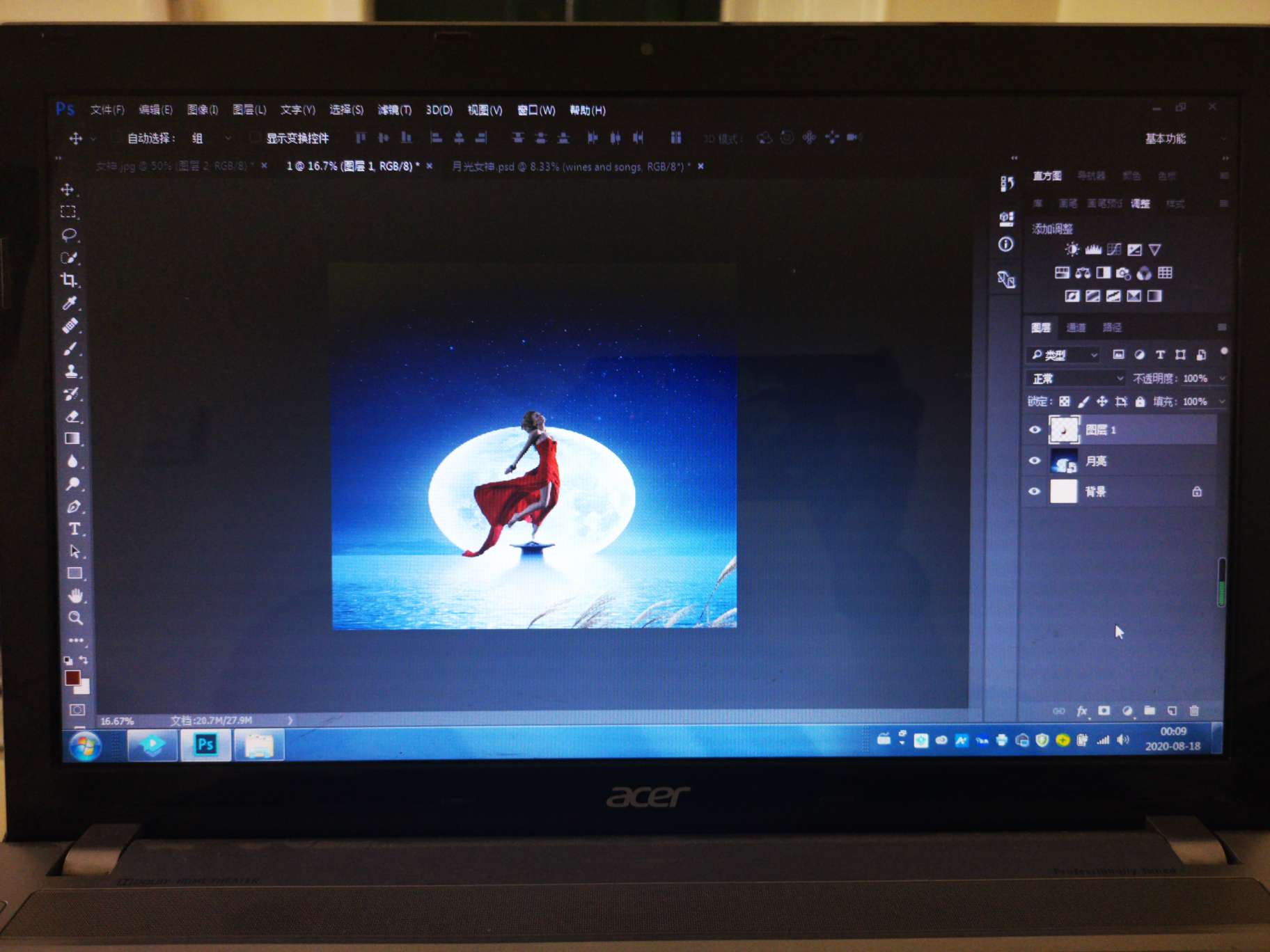Click the delete layer trash icon

pyautogui.click(x=1194, y=711)
